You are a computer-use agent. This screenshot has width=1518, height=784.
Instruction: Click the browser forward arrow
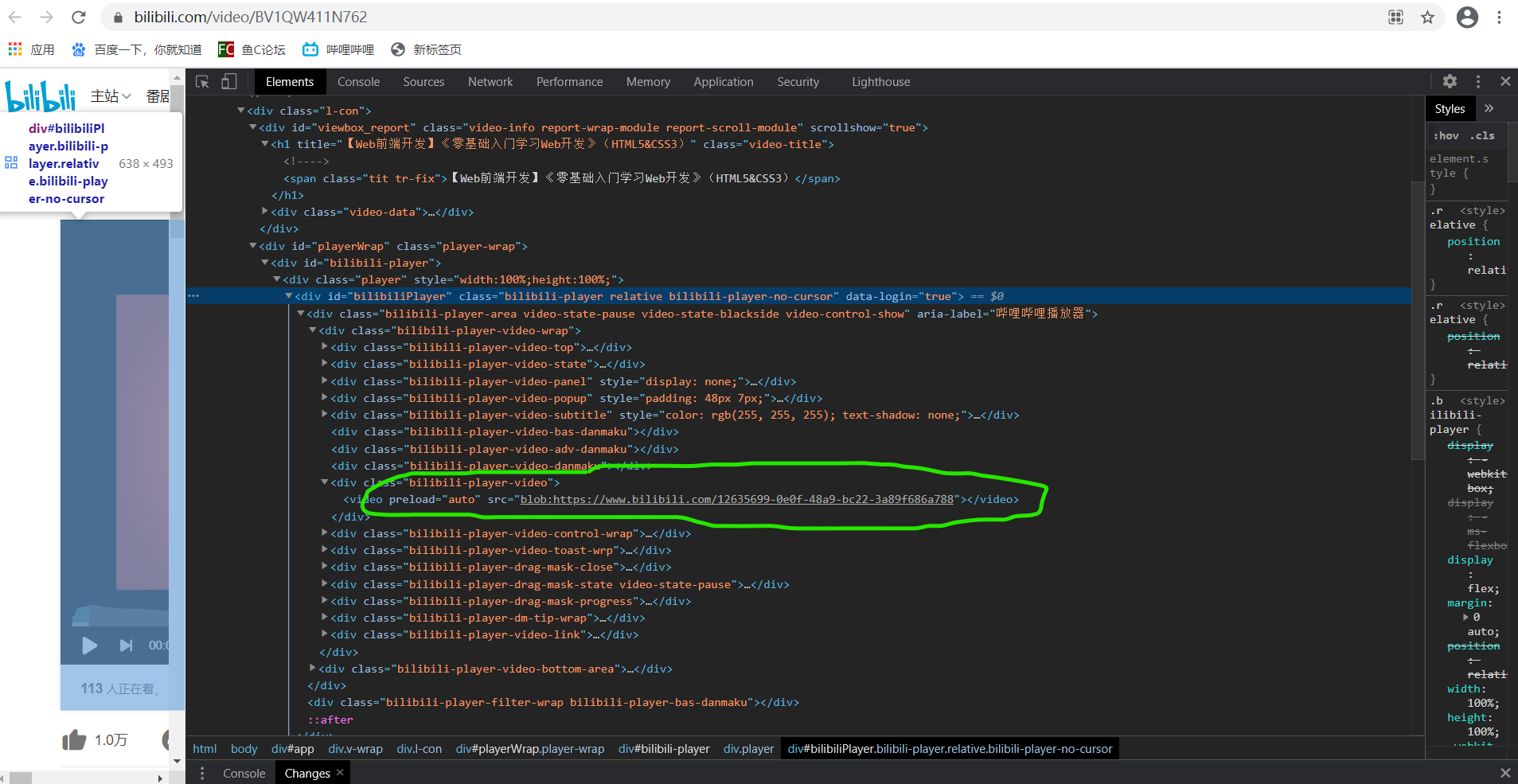pyautogui.click(x=46, y=17)
